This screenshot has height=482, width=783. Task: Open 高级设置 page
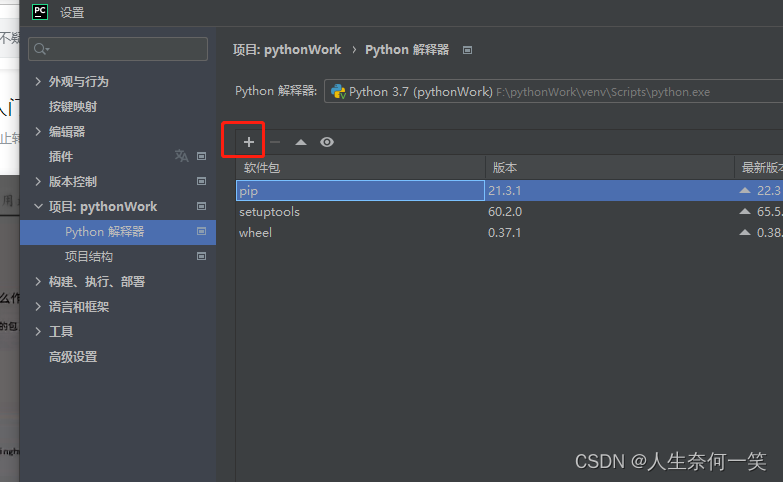point(73,357)
